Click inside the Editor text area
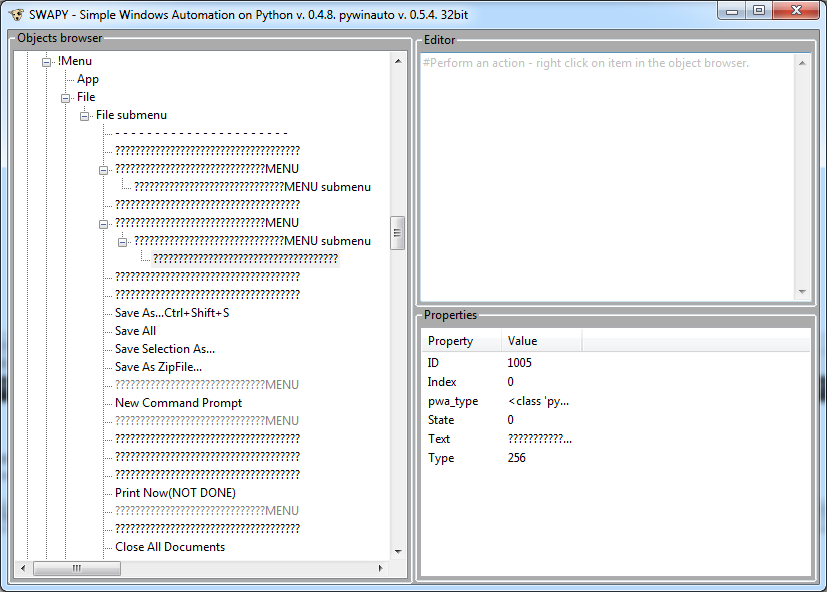827x592 pixels. coord(608,177)
